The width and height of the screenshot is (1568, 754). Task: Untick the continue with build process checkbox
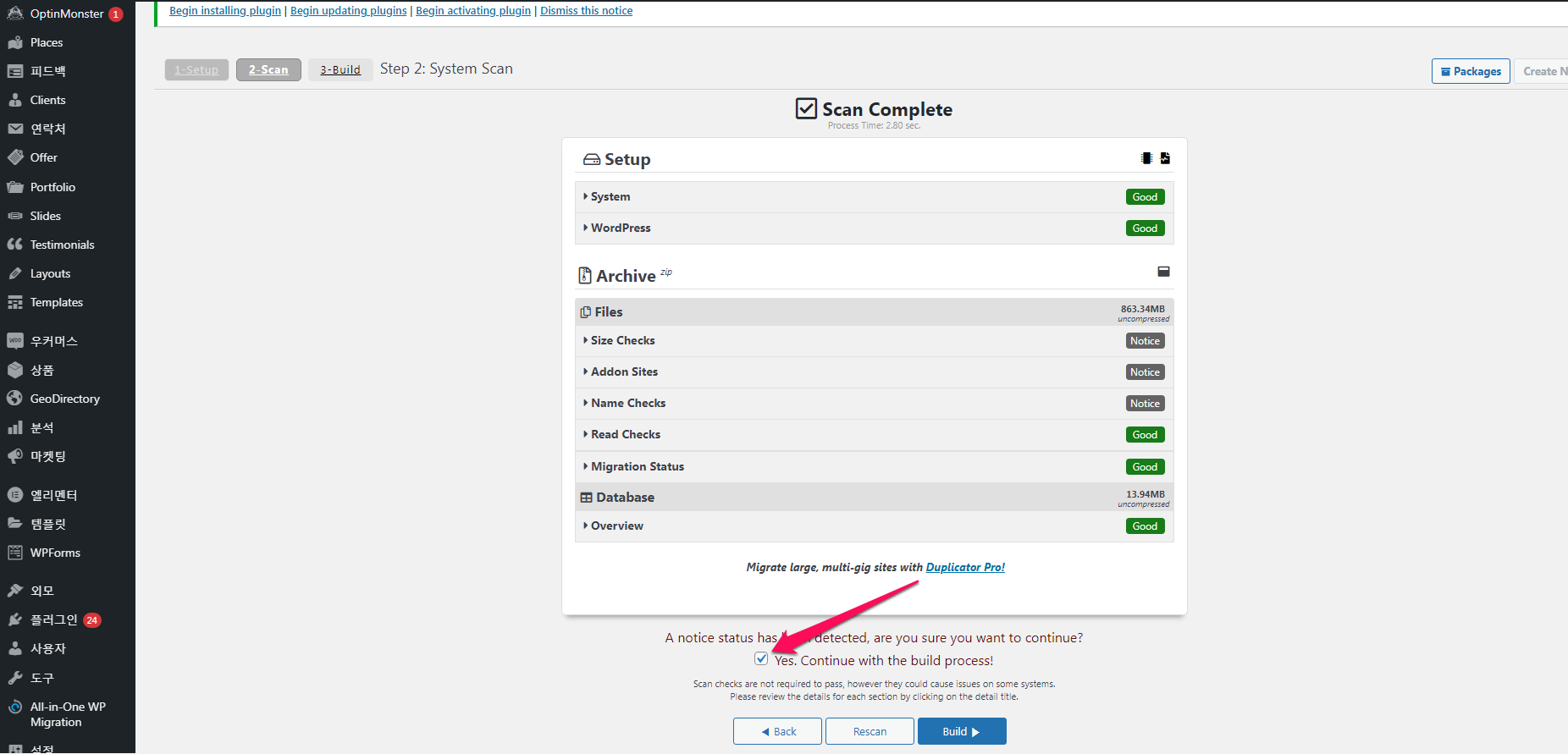tap(761, 659)
